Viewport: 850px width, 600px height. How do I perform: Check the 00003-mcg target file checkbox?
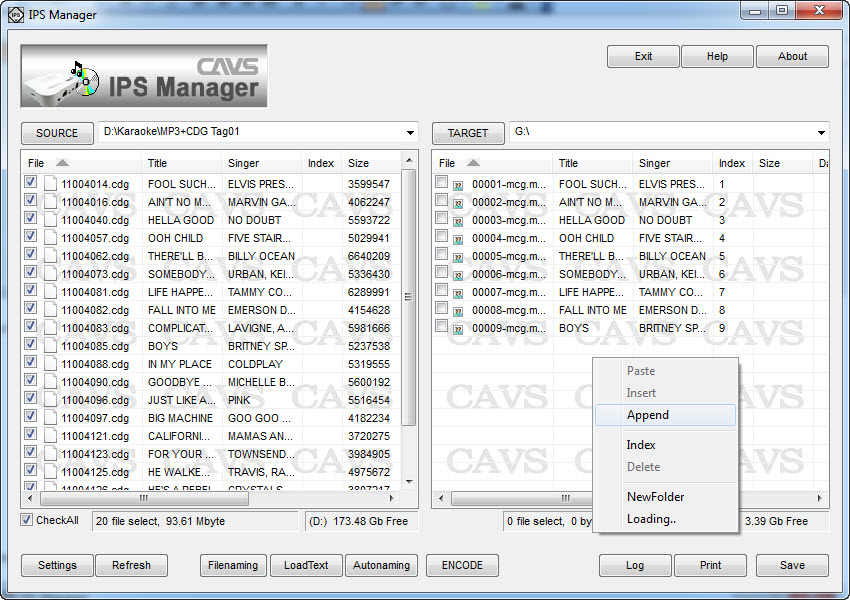(x=441, y=219)
